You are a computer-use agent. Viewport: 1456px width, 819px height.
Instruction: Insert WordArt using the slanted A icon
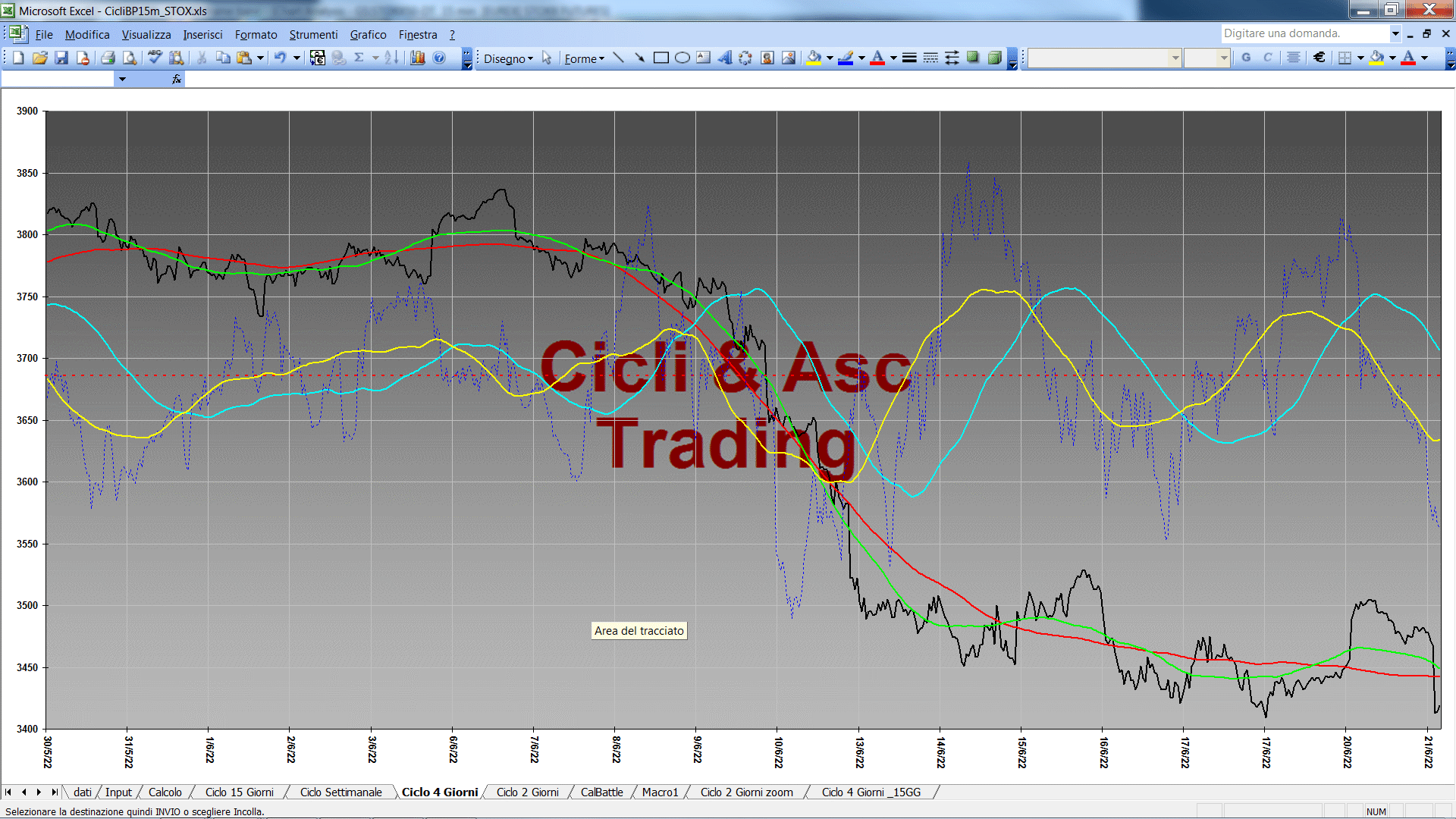pos(724,58)
